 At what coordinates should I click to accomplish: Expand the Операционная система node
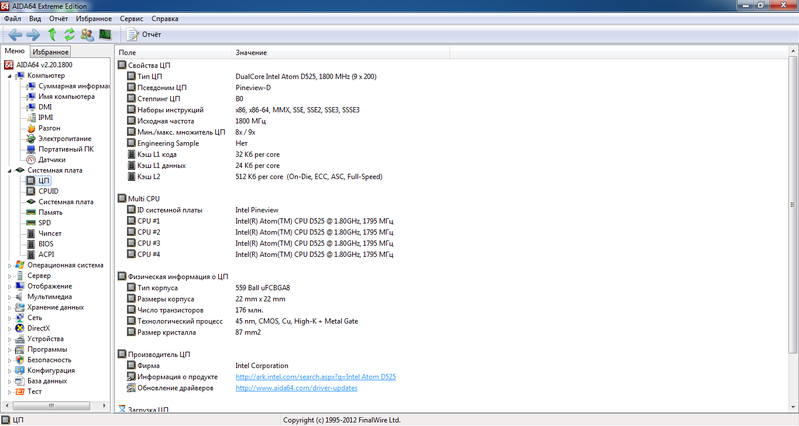[10, 265]
